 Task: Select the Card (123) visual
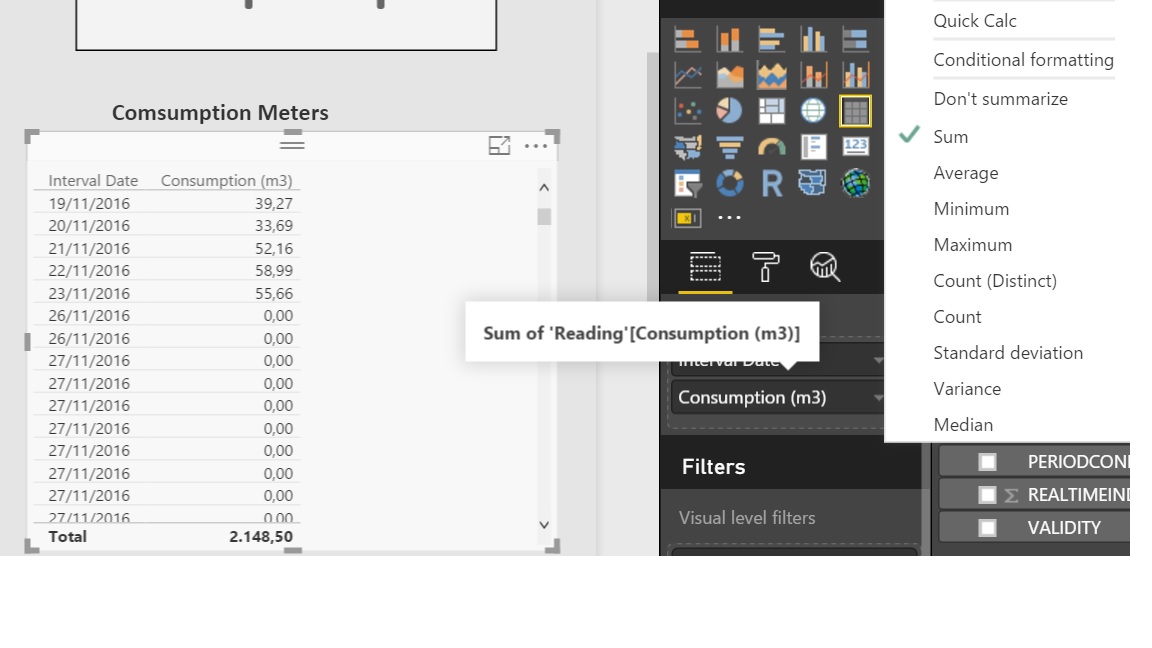pos(855,145)
